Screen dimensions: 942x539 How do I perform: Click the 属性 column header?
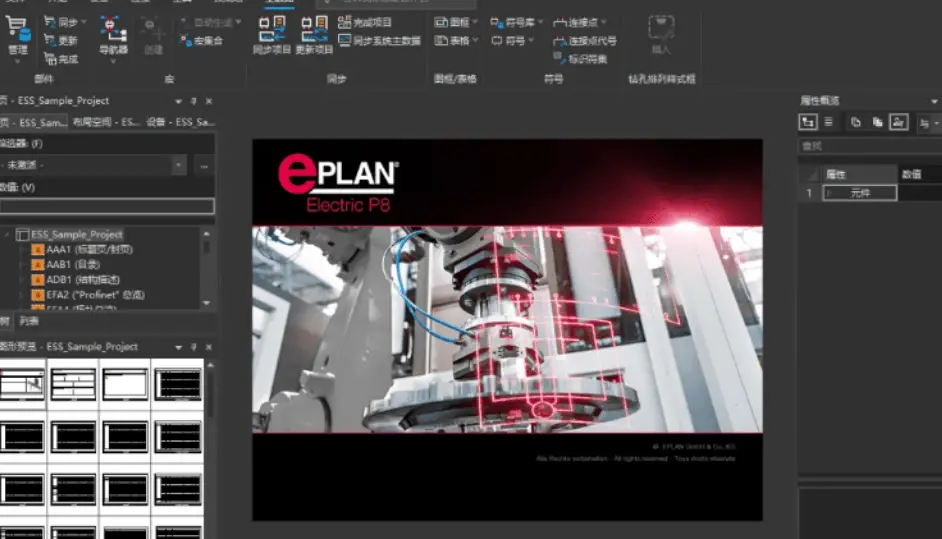click(x=860, y=174)
